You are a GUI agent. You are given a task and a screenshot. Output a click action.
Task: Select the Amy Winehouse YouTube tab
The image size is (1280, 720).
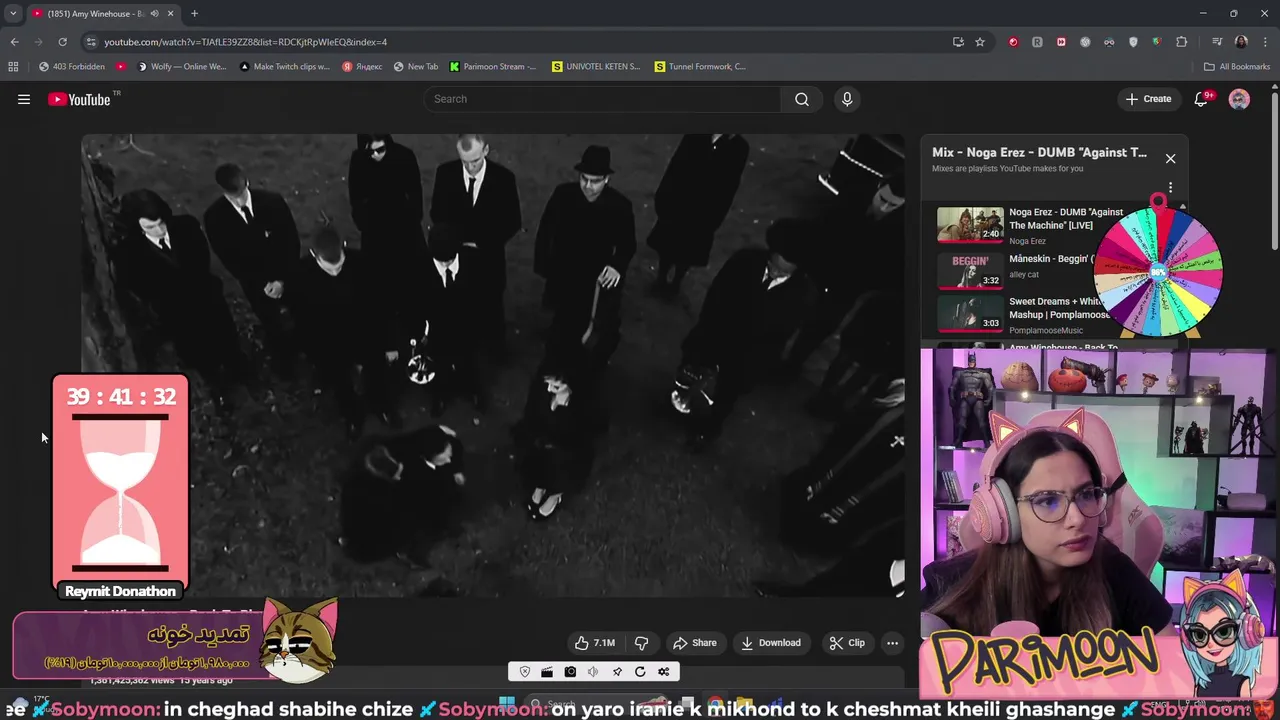pos(96,14)
